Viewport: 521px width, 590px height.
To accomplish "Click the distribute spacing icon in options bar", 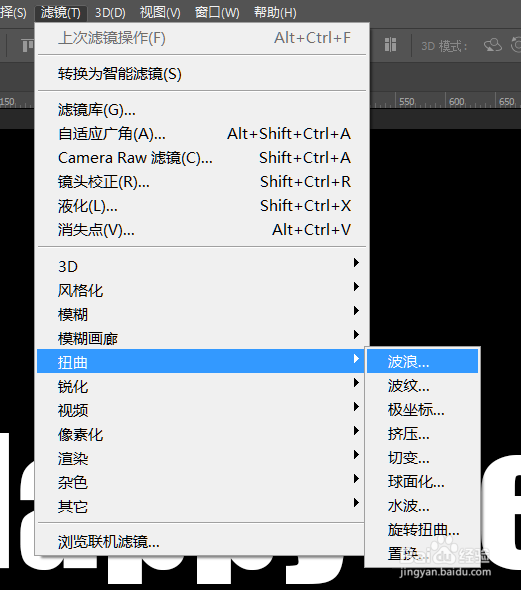I will point(390,45).
